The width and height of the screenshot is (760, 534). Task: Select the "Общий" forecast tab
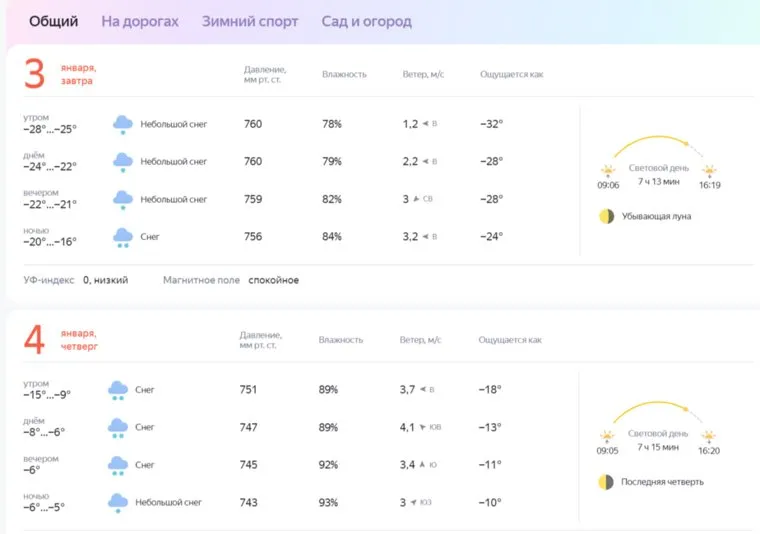54,21
